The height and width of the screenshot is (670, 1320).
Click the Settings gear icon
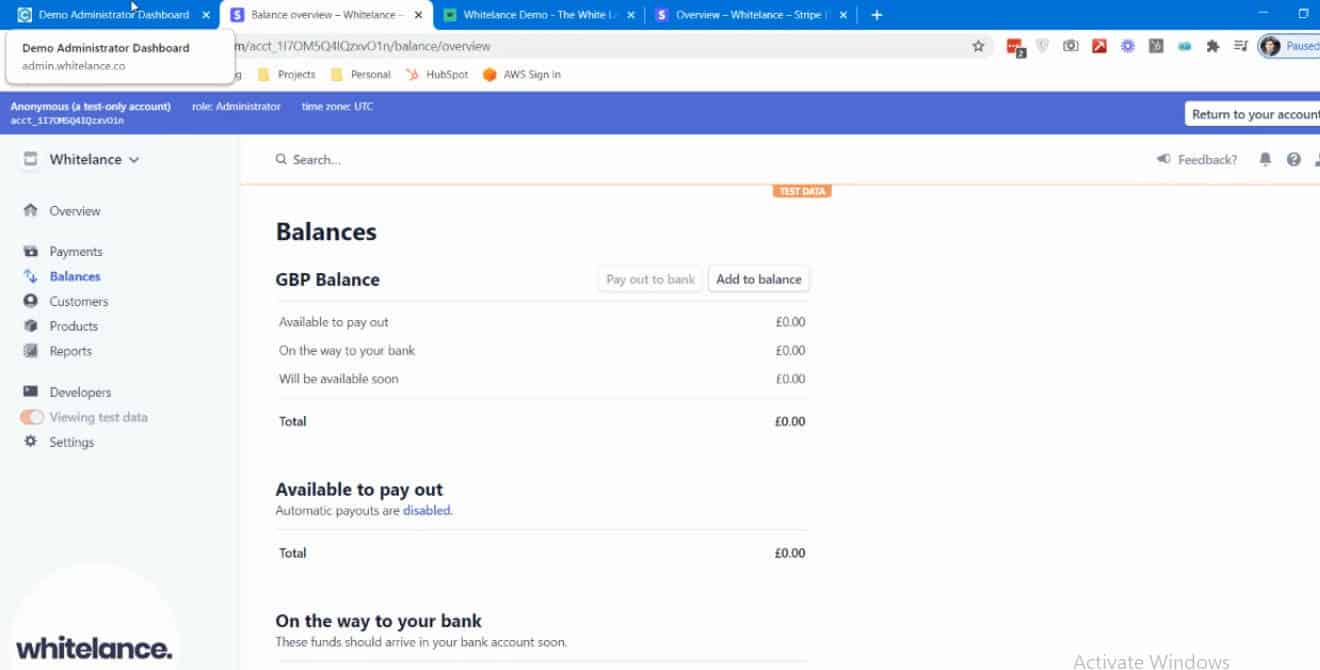30,442
